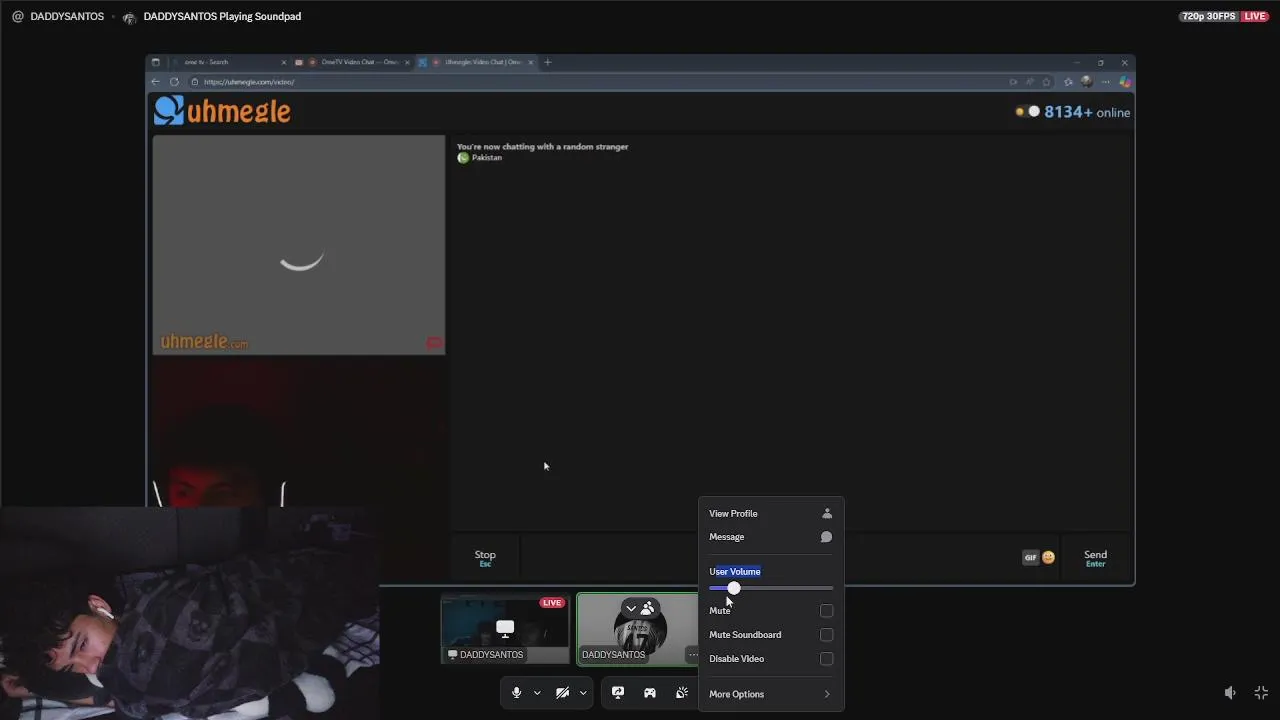Image resolution: width=1280 pixels, height=720 pixels.
Task: Expand the members chevron on avatar tile
Action: pyautogui.click(x=630, y=608)
